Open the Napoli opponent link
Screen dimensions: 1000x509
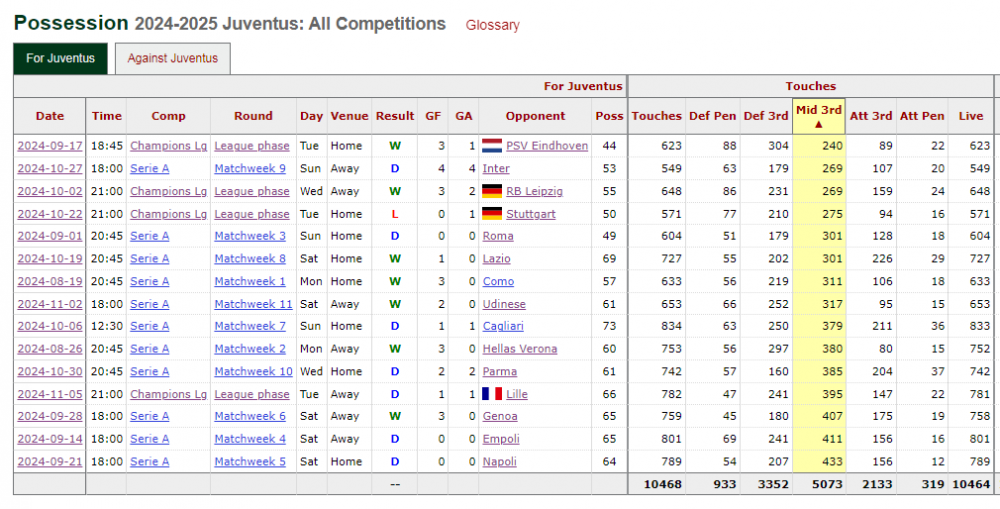tap(499, 461)
